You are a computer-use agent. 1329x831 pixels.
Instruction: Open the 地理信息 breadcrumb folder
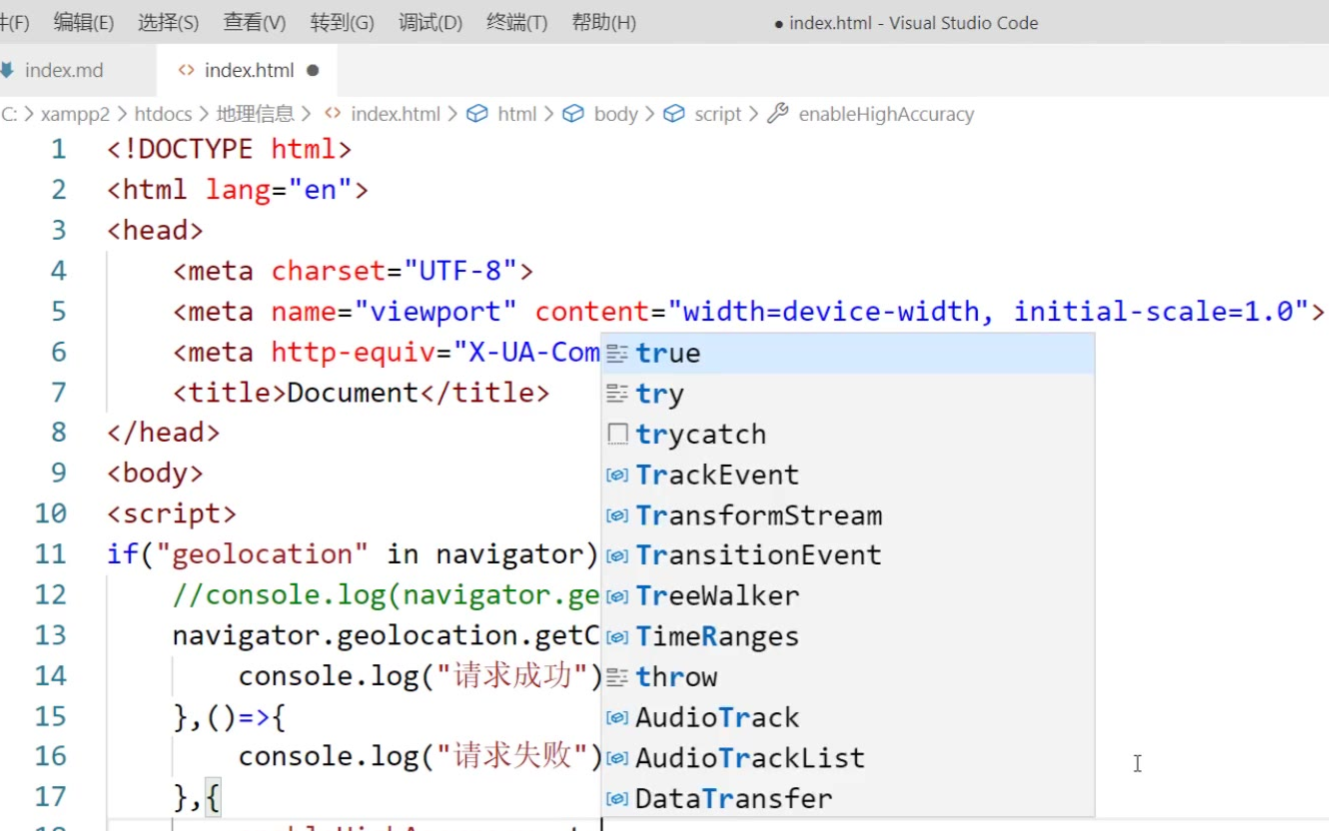(x=255, y=114)
